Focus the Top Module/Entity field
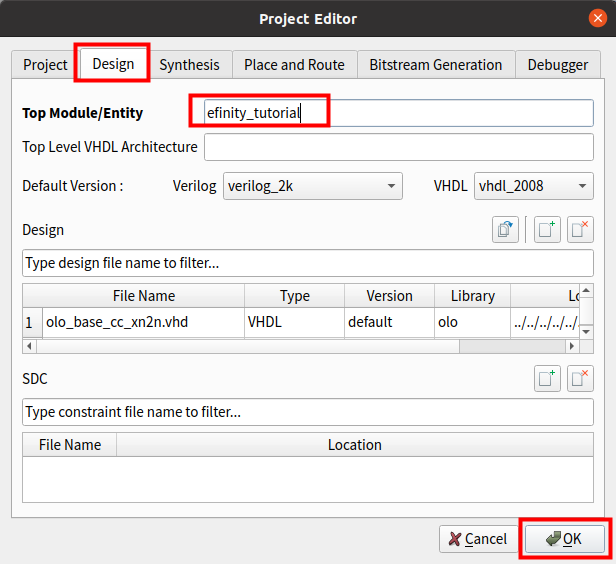The width and height of the screenshot is (616, 564). tap(398, 113)
